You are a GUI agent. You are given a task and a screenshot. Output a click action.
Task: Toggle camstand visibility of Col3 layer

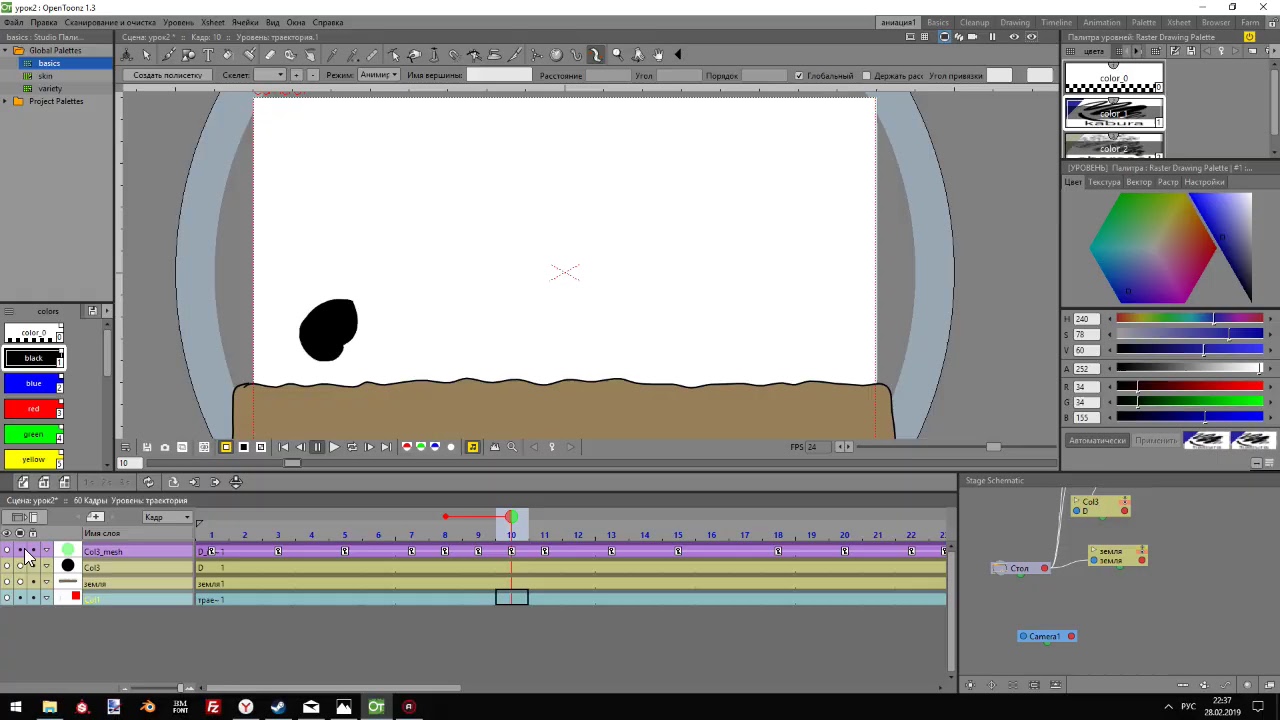click(20, 567)
